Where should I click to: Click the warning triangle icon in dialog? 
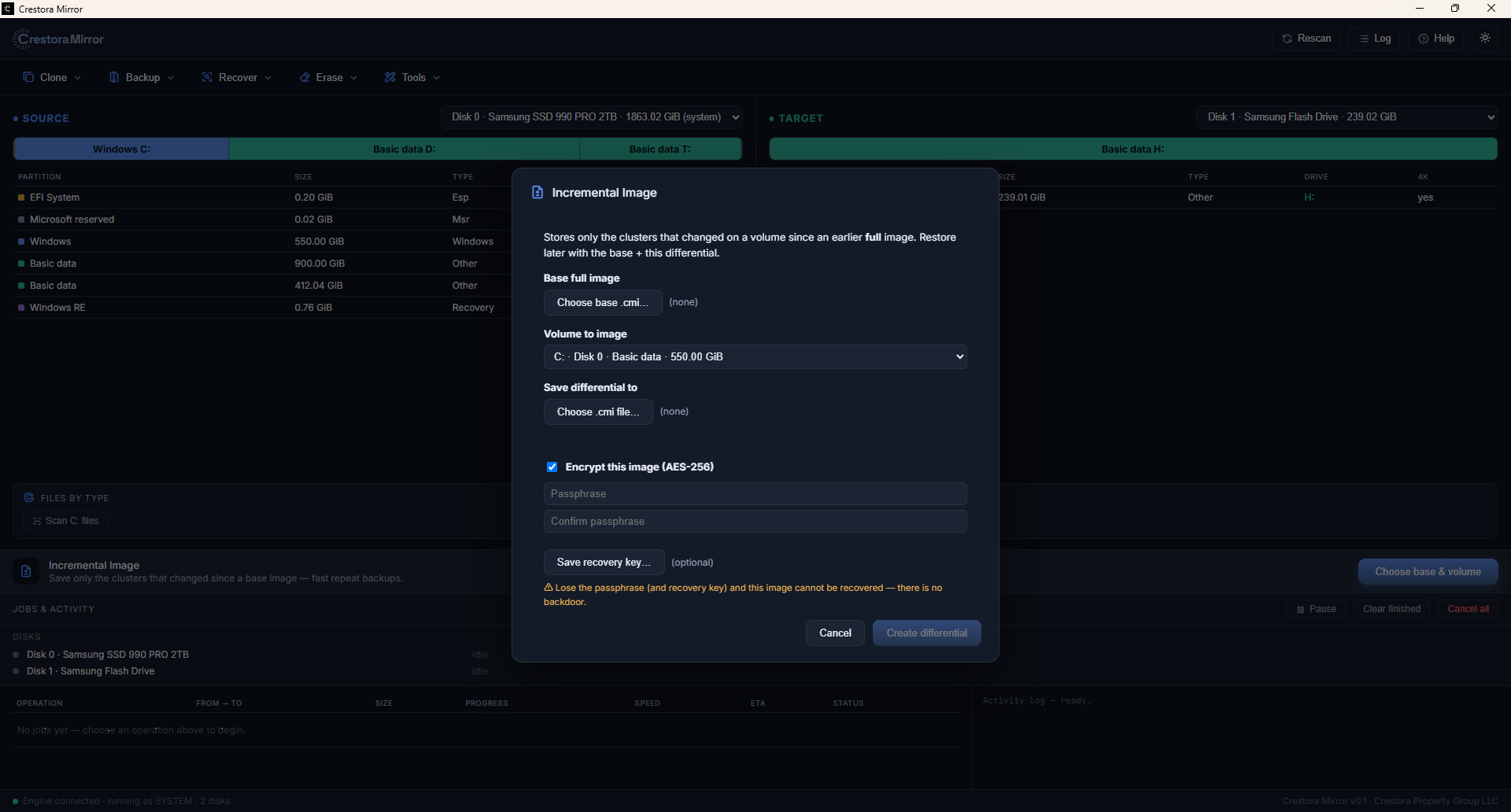[x=549, y=588]
